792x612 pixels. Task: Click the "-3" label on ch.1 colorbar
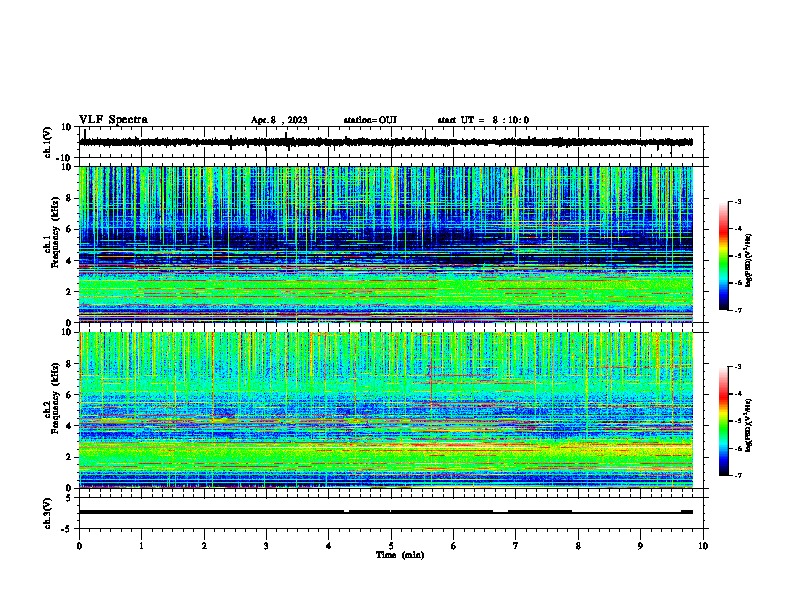pos(738,201)
